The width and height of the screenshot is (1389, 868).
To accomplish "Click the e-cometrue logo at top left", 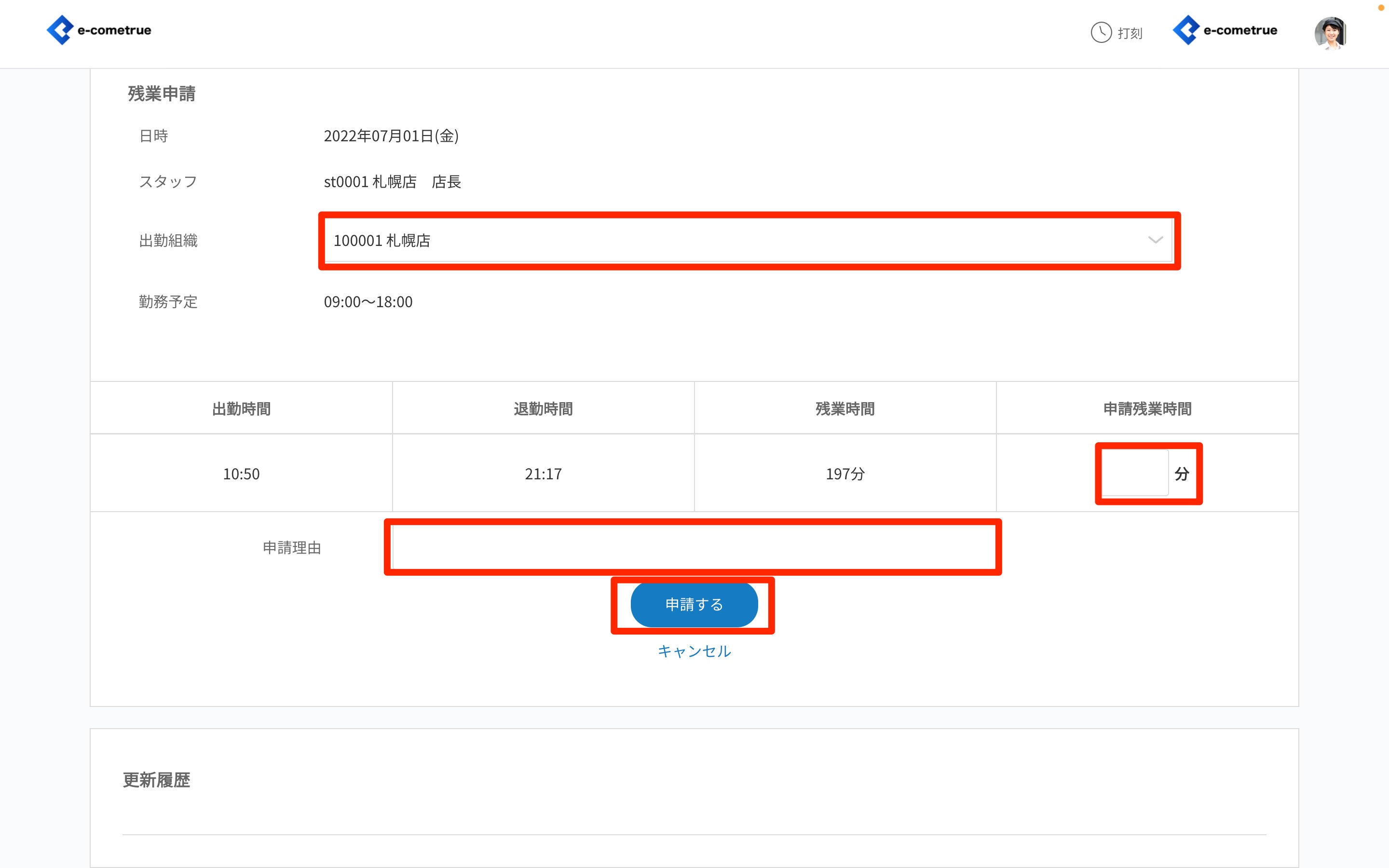I will tap(99, 30).
